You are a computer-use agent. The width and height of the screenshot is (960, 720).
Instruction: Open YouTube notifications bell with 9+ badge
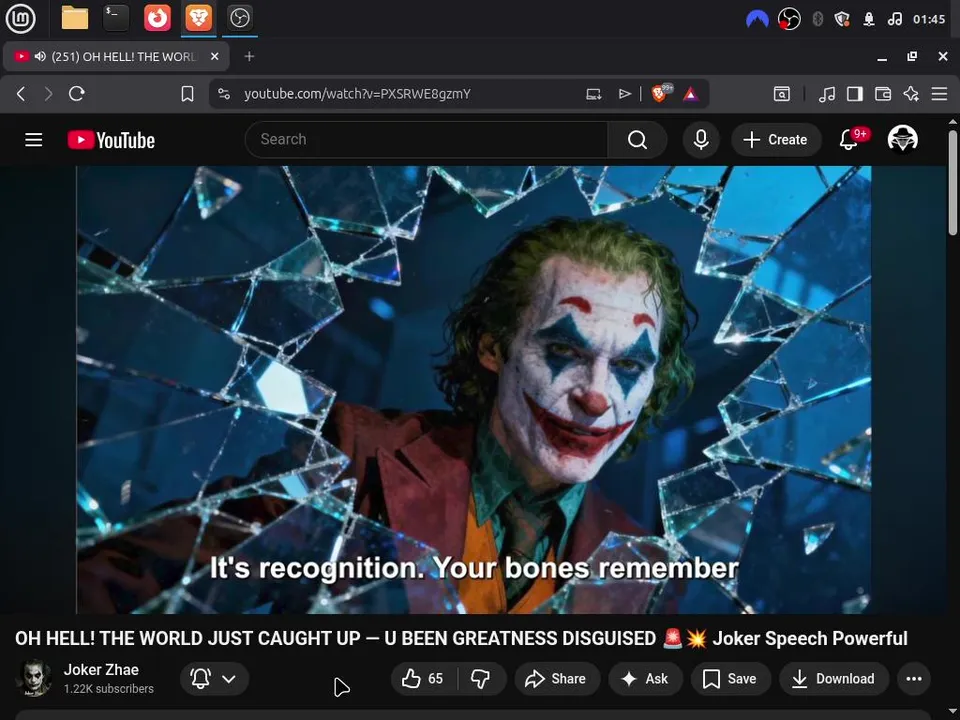click(x=850, y=139)
